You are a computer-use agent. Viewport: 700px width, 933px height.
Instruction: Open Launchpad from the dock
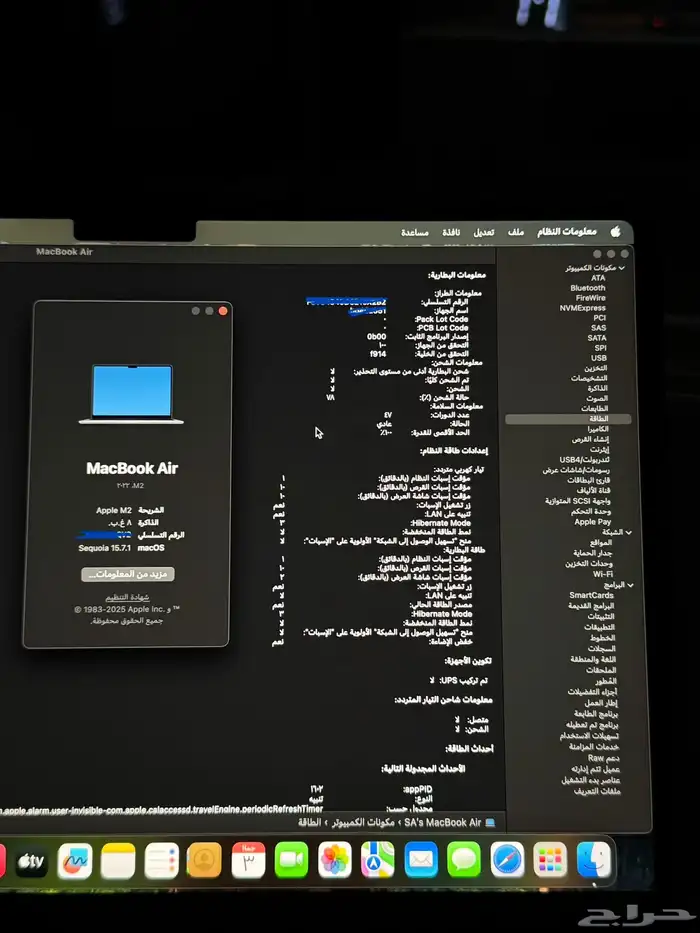pyautogui.click(x=550, y=859)
